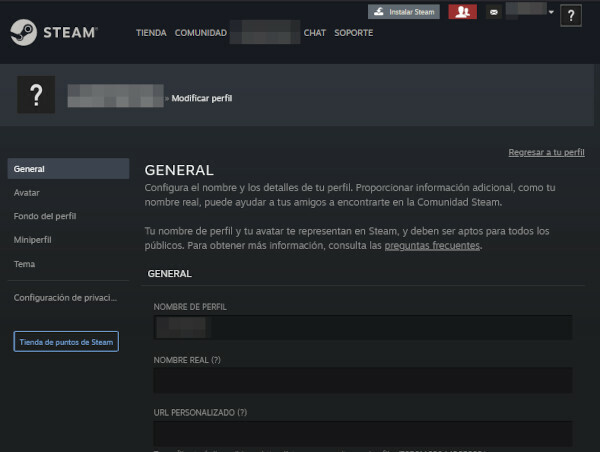Image resolution: width=600 pixels, height=452 pixels.
Task: Click the Instalar Steam button
Action: tap(404, 12)
